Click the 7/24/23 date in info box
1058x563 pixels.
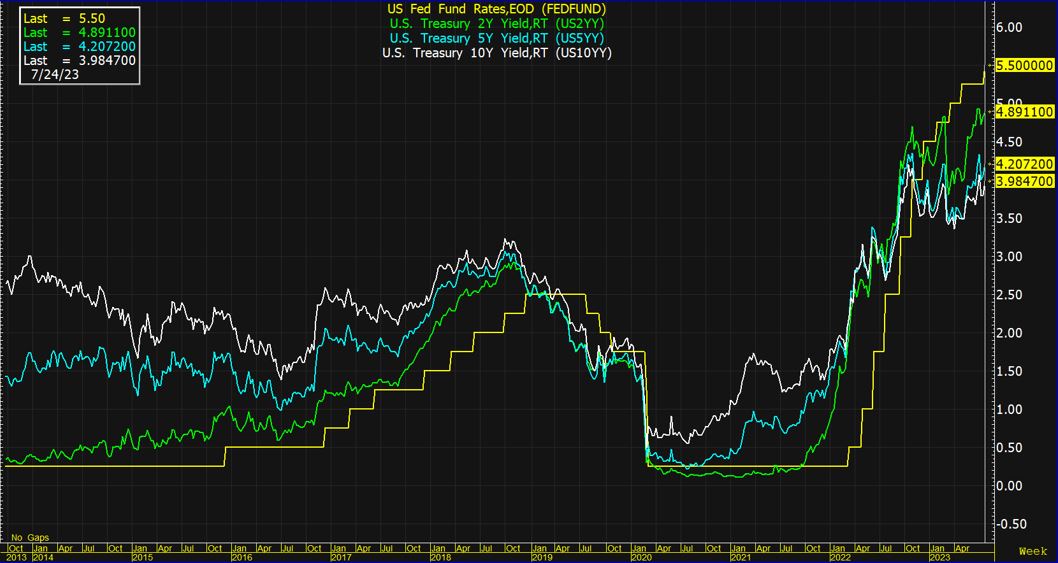pos(55,75)
